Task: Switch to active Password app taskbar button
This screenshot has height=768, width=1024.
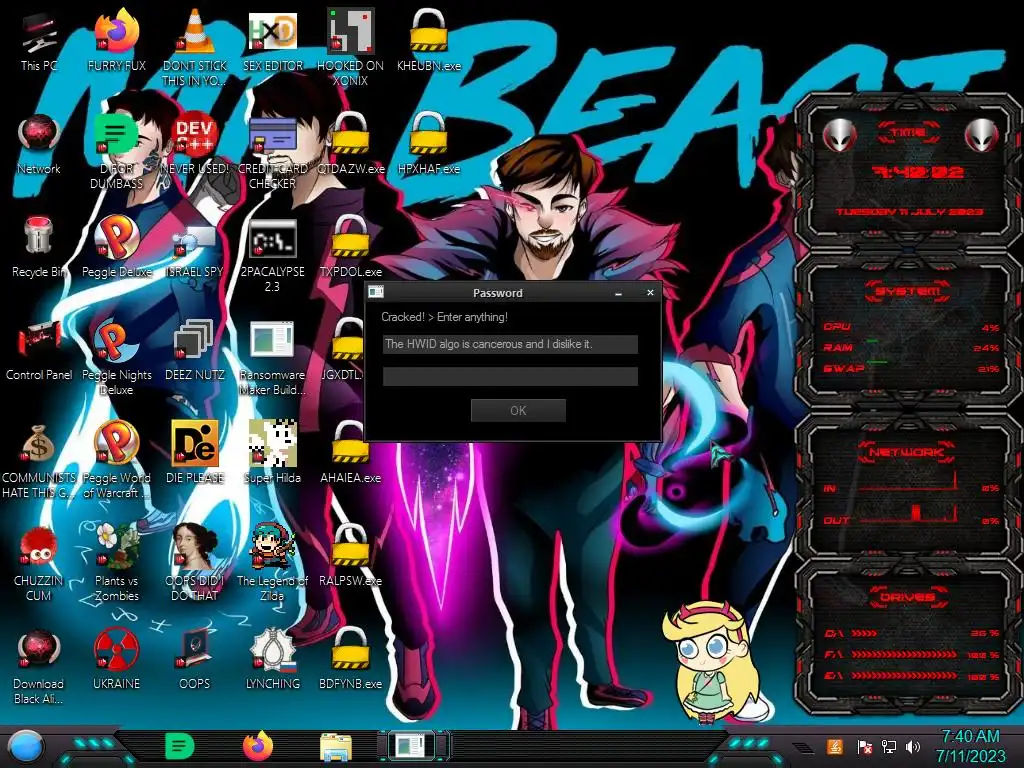Action: click(414, 745)
